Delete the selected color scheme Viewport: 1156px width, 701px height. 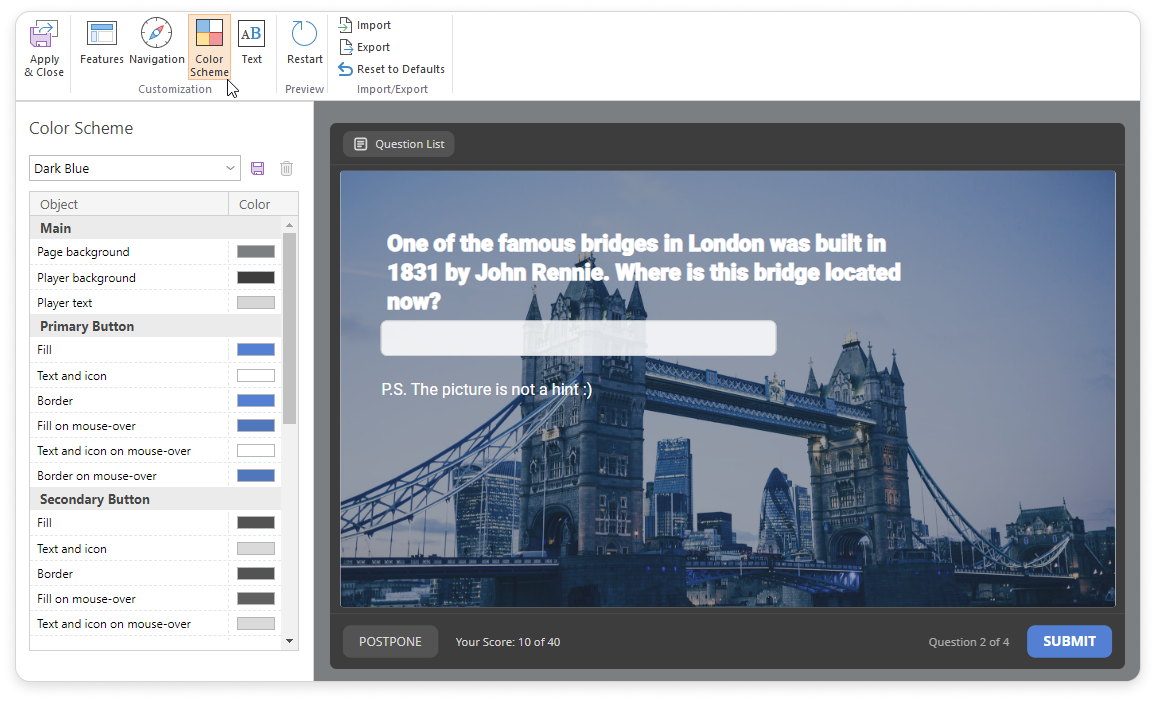point(287,169)
